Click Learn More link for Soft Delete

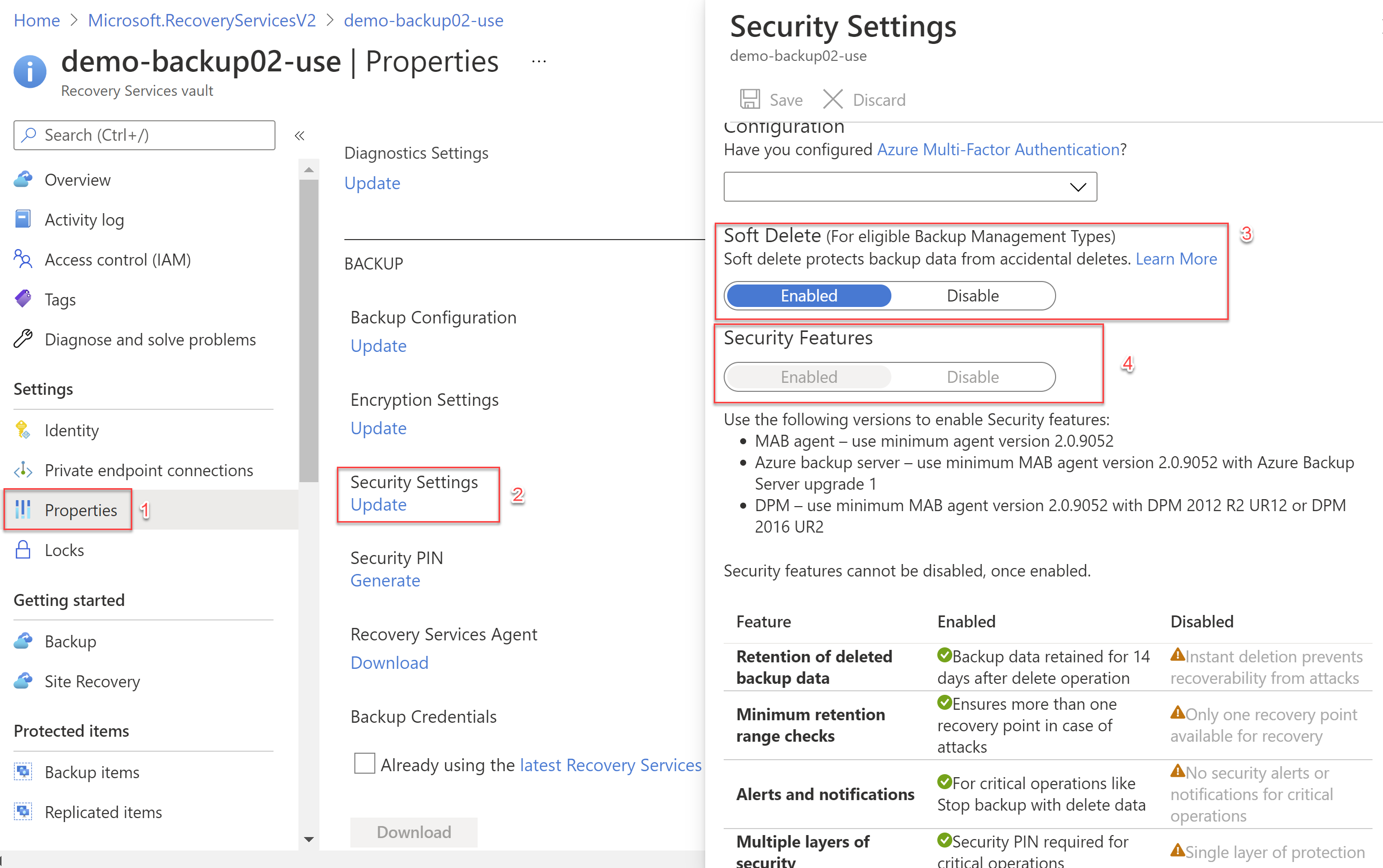click(x=1176, y=259)
